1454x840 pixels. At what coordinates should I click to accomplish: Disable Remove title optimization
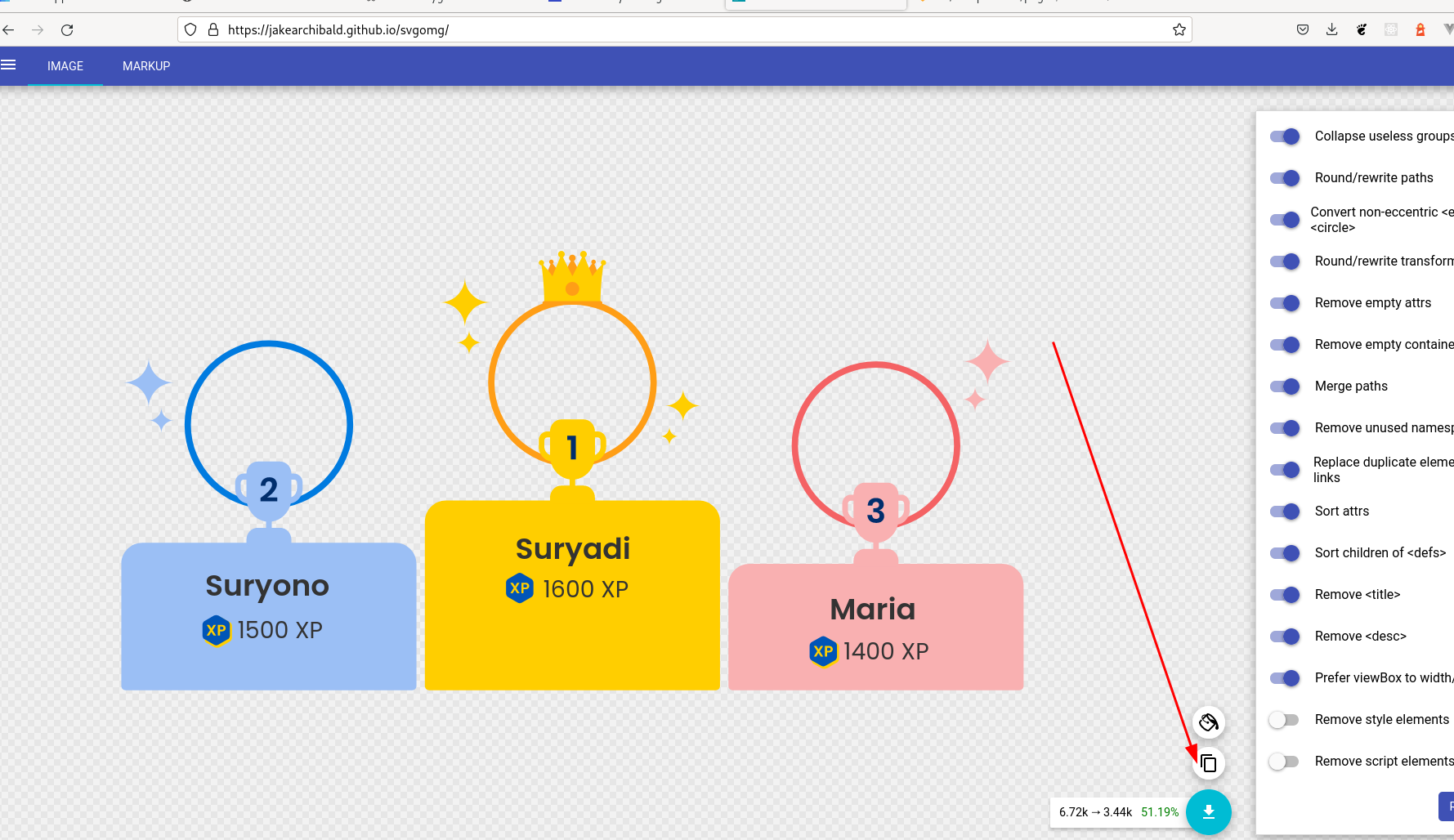point(1285,595)
